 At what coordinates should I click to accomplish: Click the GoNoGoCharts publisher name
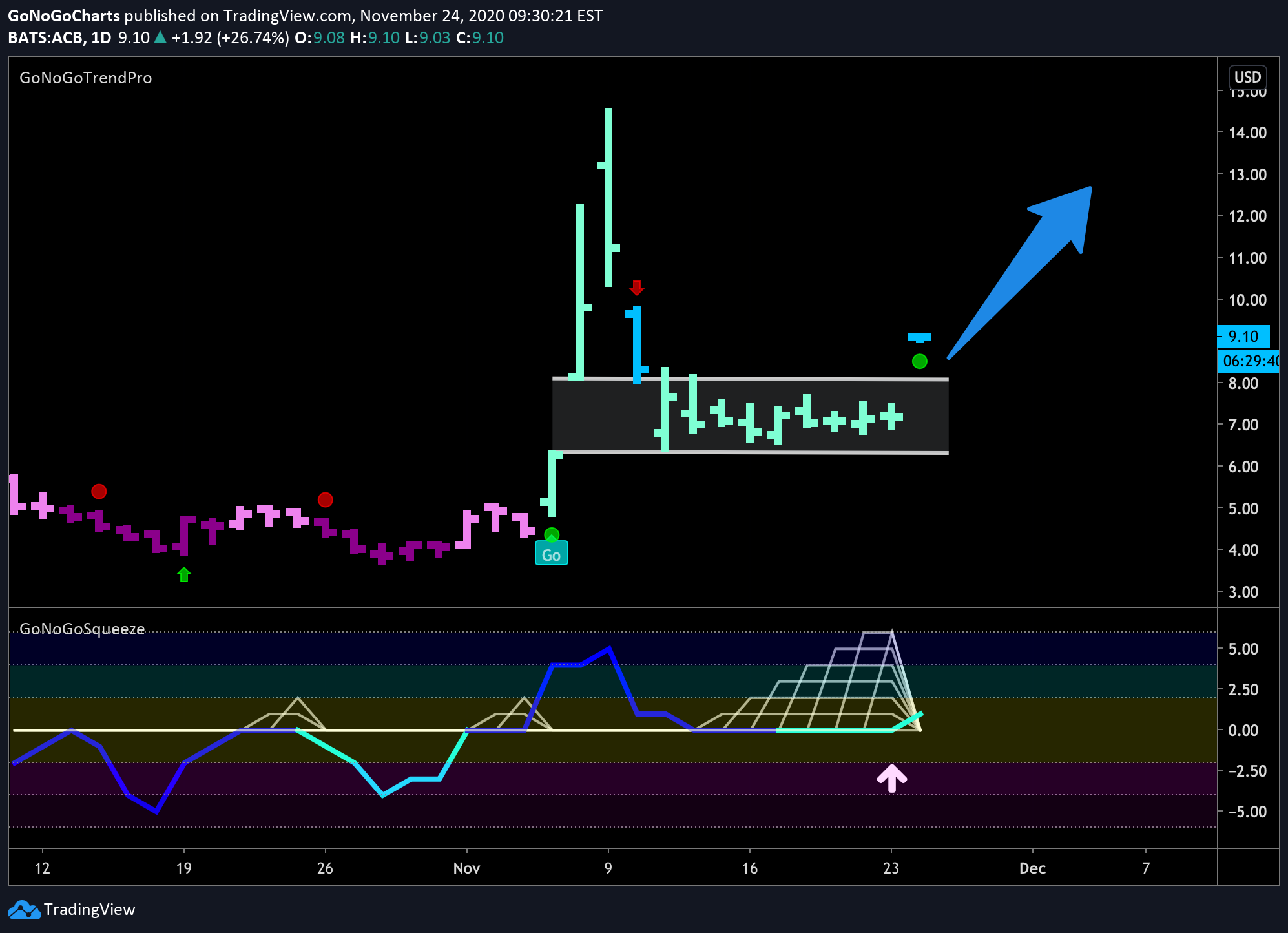pyautogui.click(x=64, y=16)
